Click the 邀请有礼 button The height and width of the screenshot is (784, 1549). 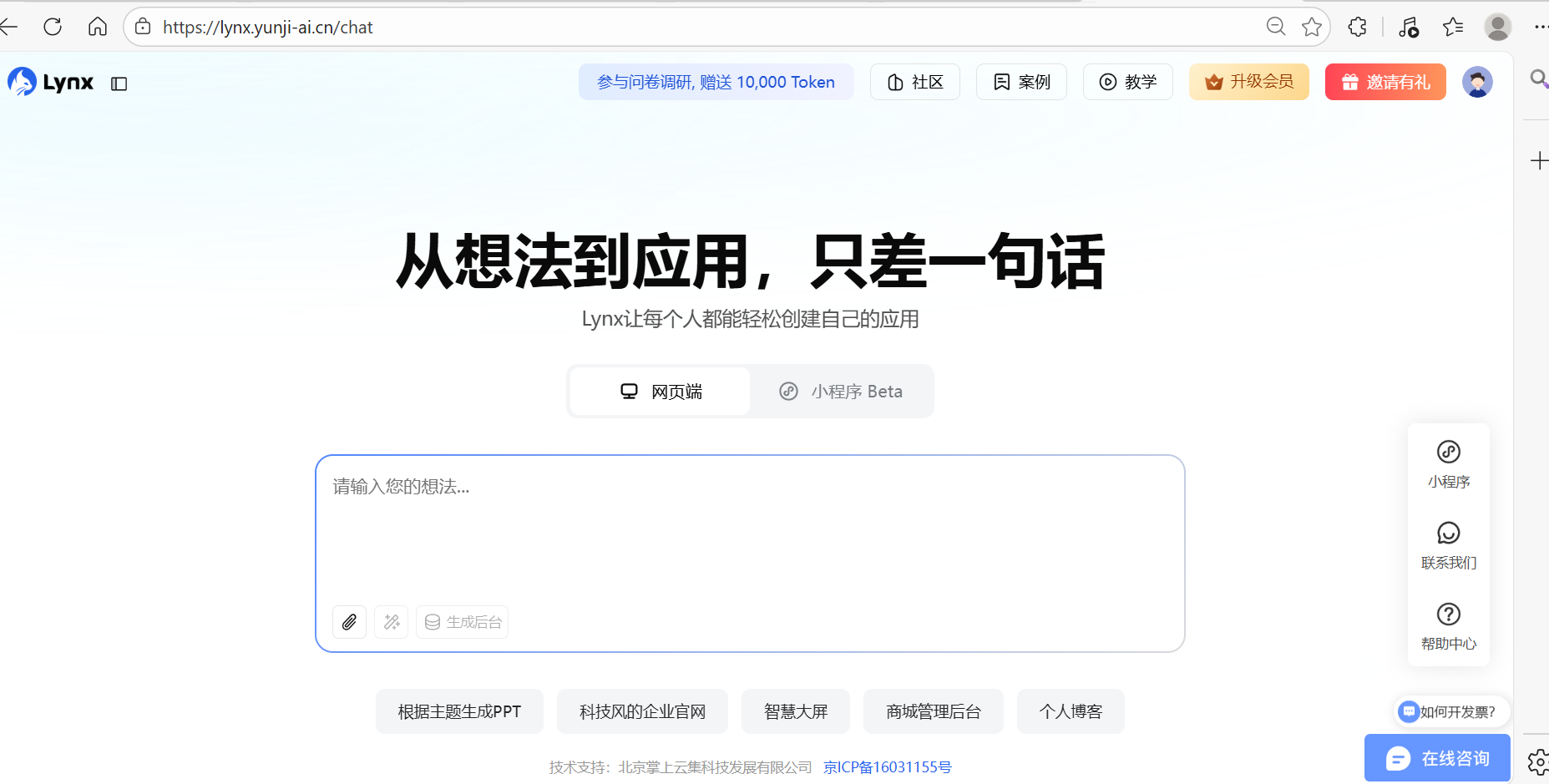[x=1384, y=81]
